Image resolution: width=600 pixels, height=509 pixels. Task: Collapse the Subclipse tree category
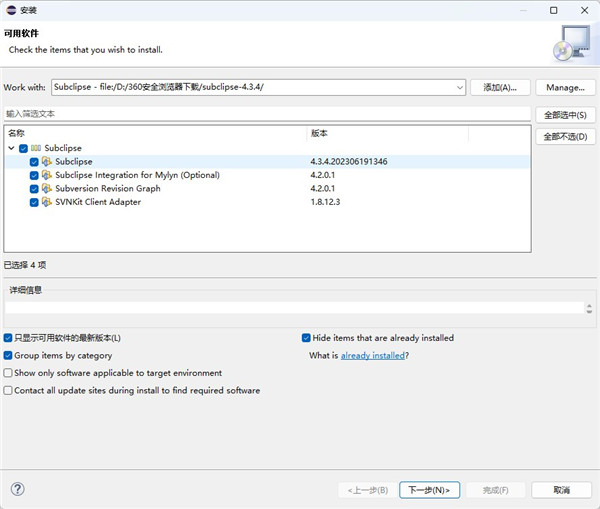(x=11, y=148)
